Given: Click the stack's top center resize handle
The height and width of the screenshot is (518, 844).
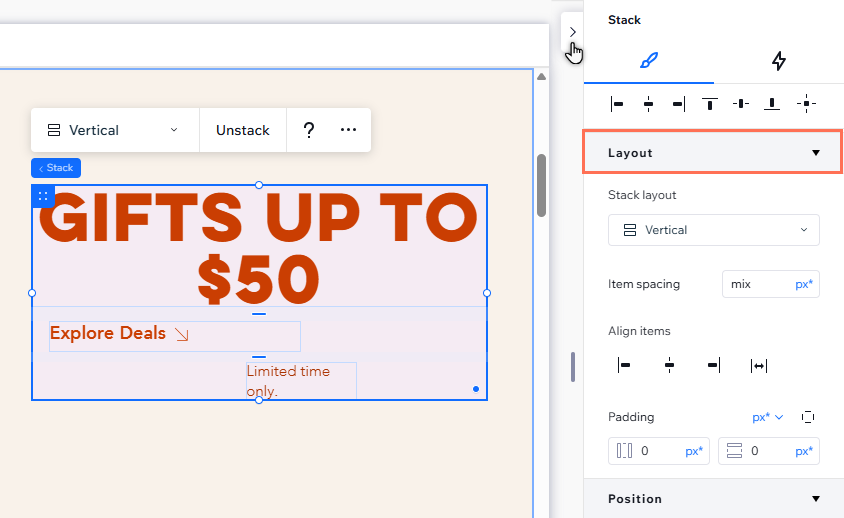Looking at the screenshot, I should coord(259,185).
